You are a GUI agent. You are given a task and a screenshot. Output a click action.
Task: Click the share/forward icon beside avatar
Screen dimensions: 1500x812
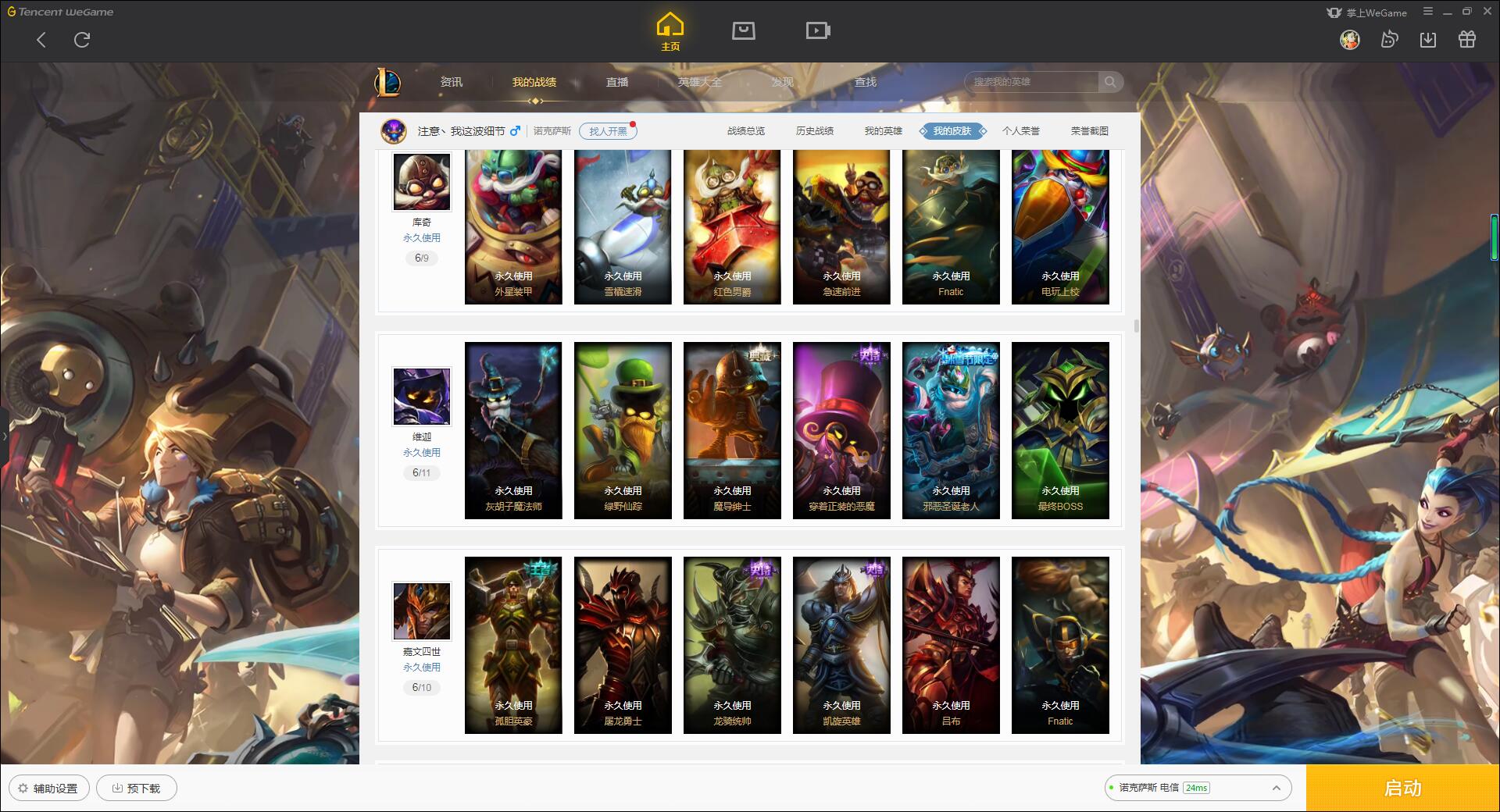(1389, 39)
